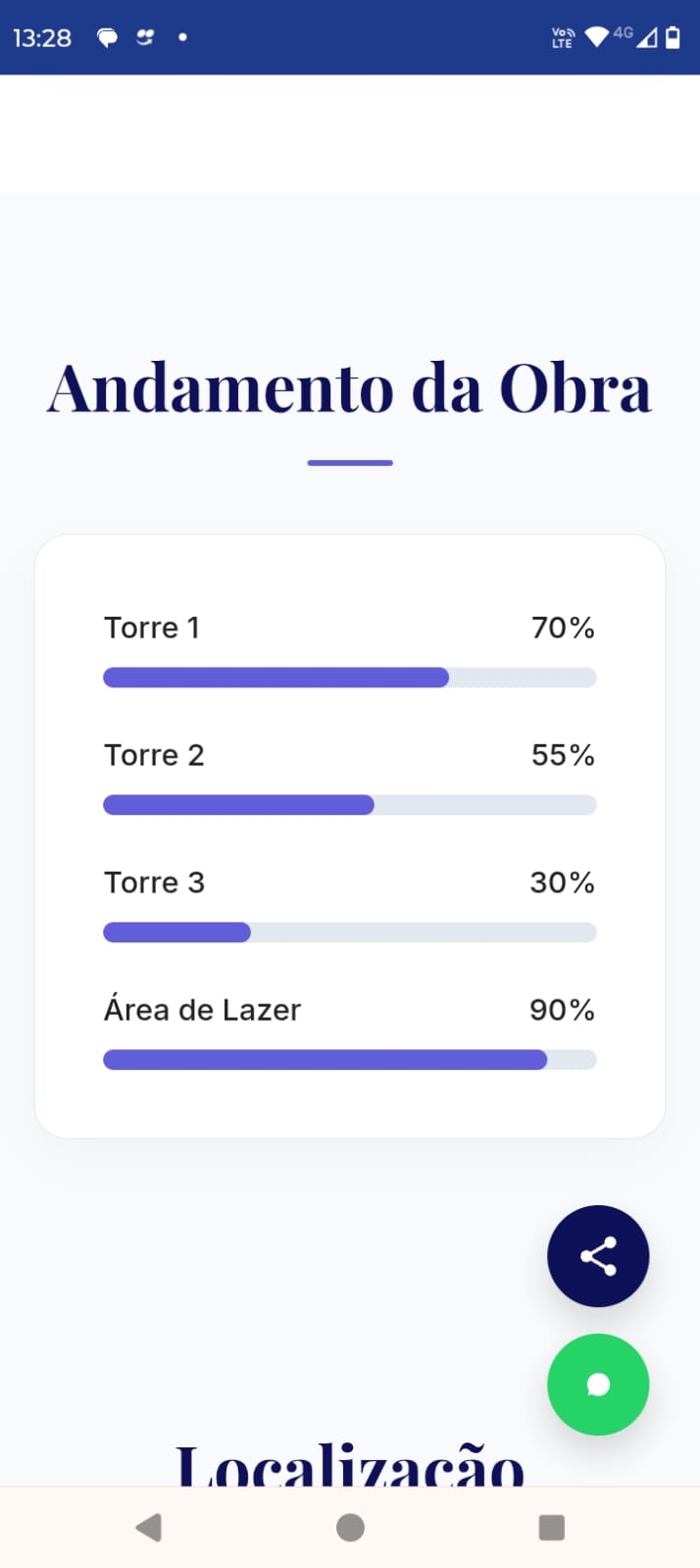Tap the share floating button
Screen dimensions: 700x1568
598,1256
